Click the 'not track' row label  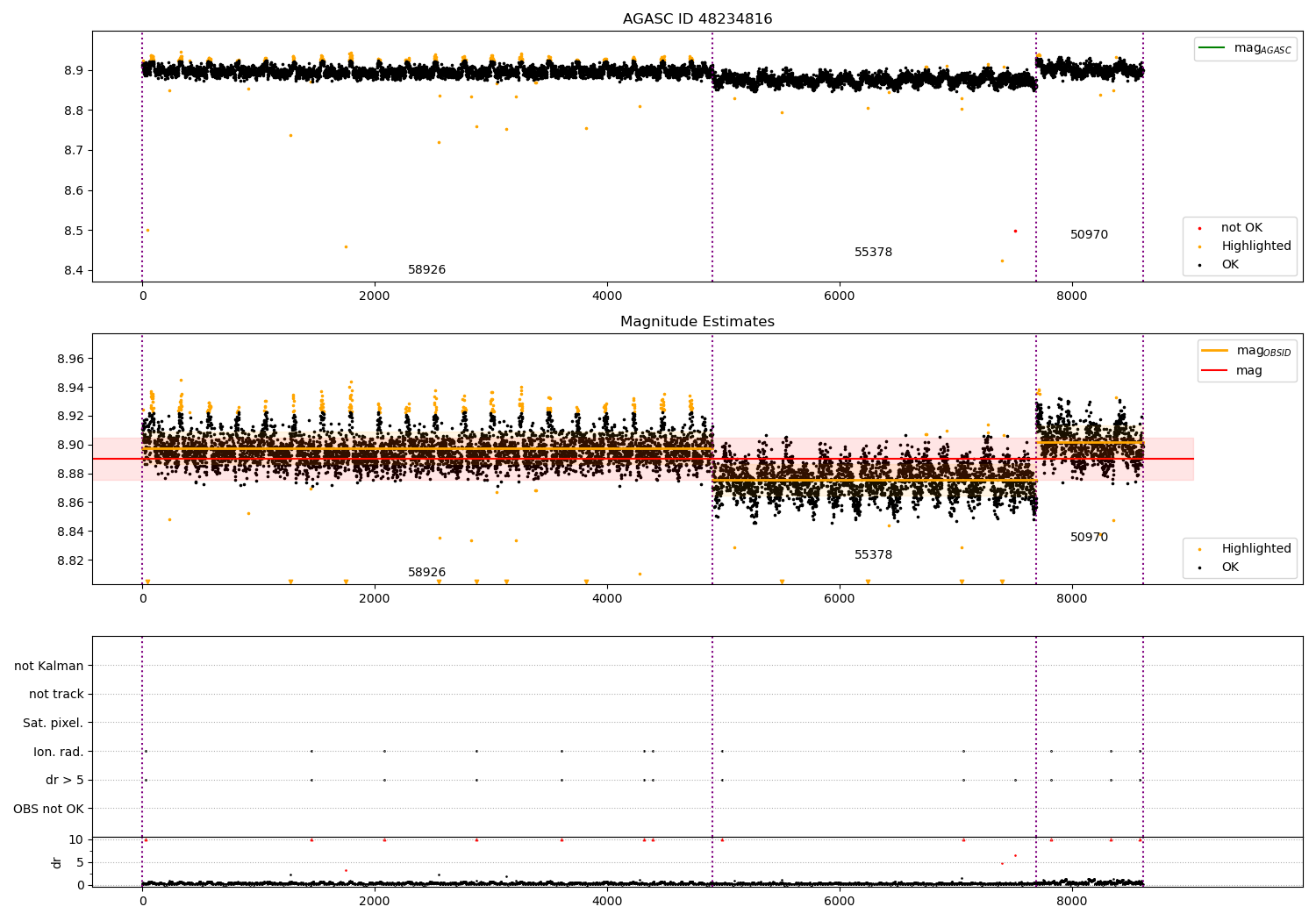point(56,694)
